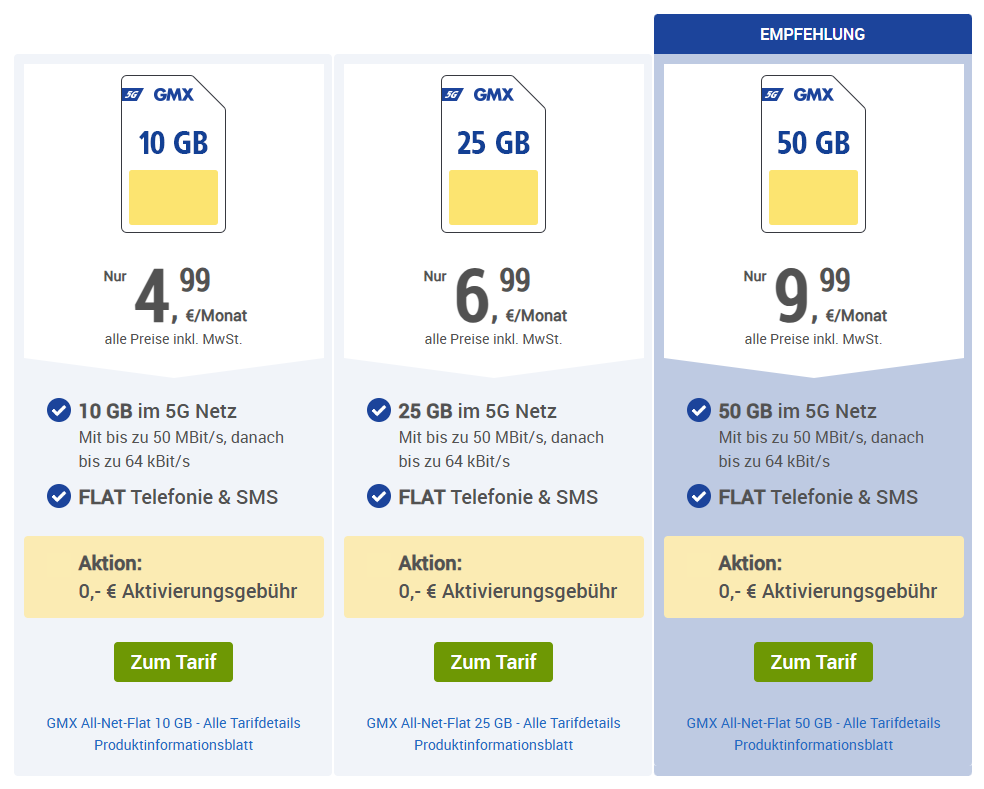Open Produktinformationsblatt for the 10 GB plan
The width and height of the screenshot is (984, 789).
pos(173,745)
